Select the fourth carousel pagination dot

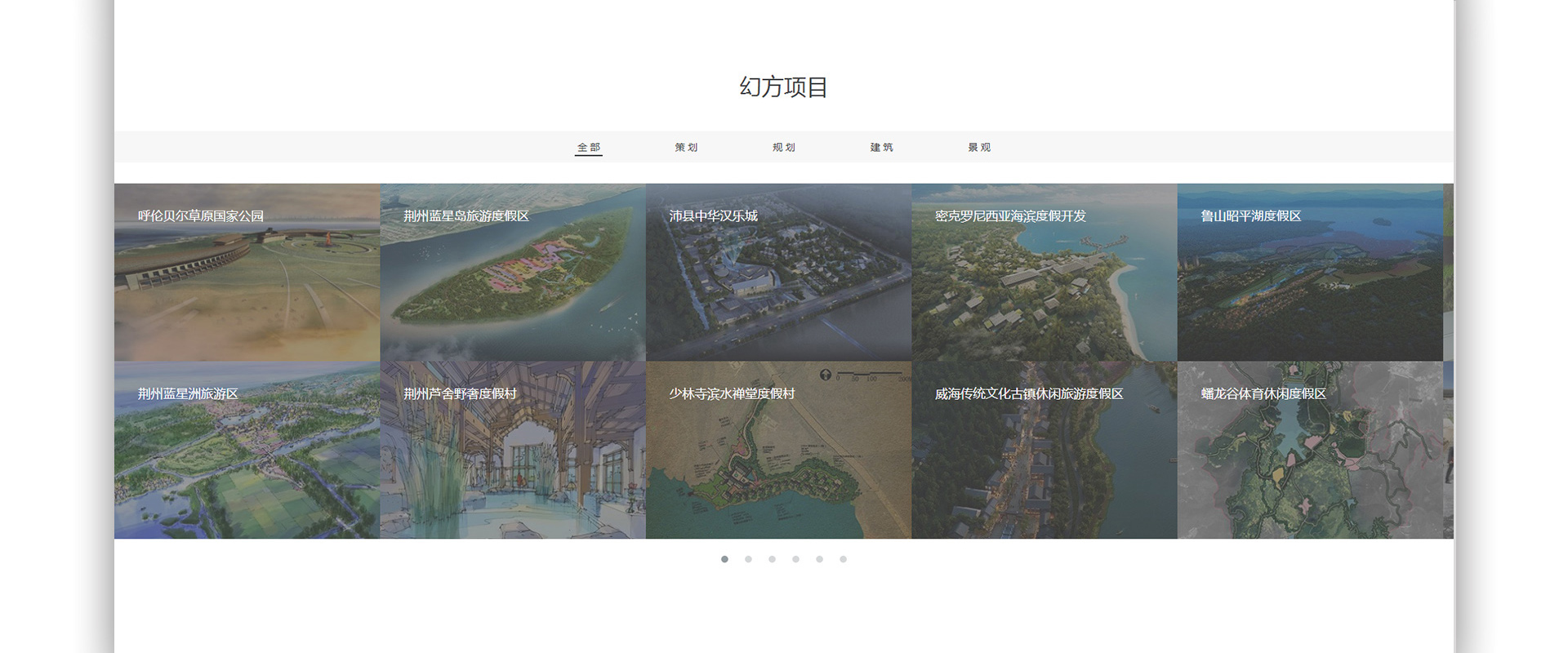pyautogui.click(x=795, y=559)
